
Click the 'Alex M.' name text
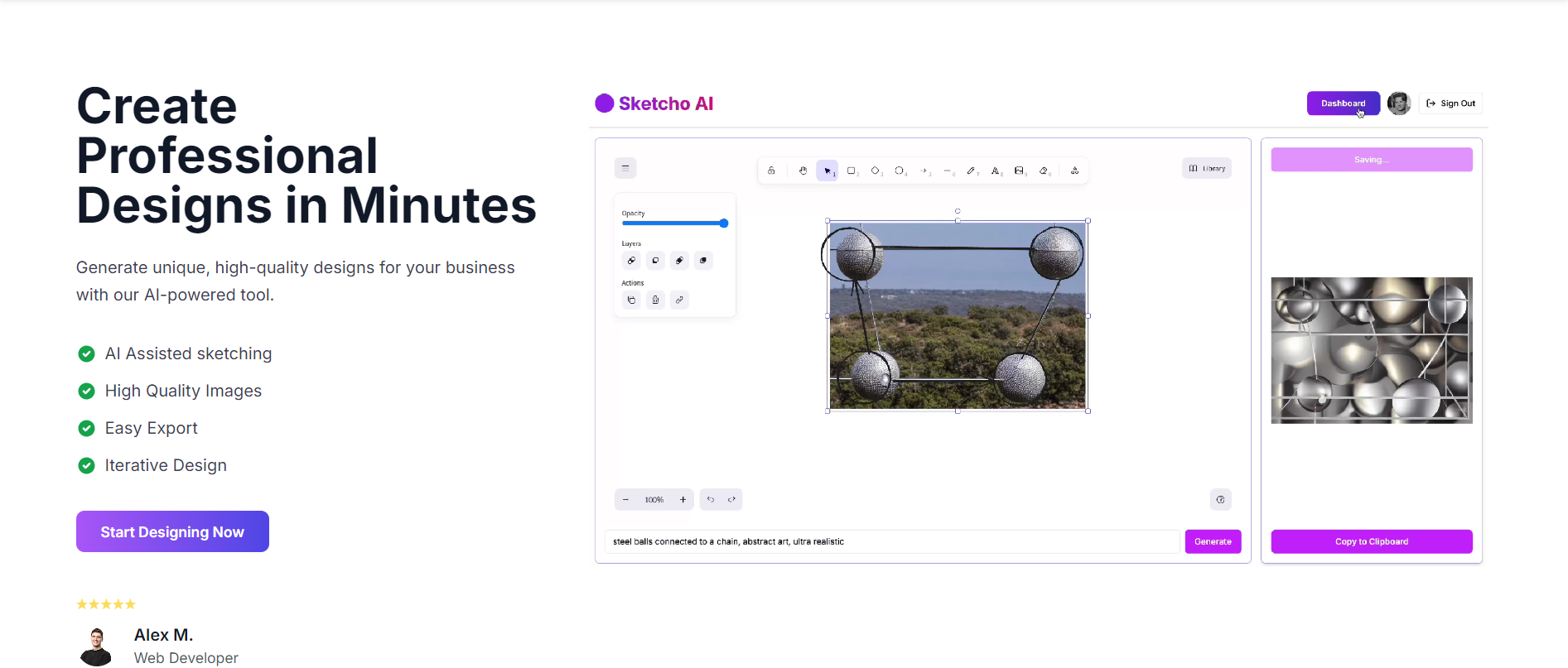pos(163,635)
